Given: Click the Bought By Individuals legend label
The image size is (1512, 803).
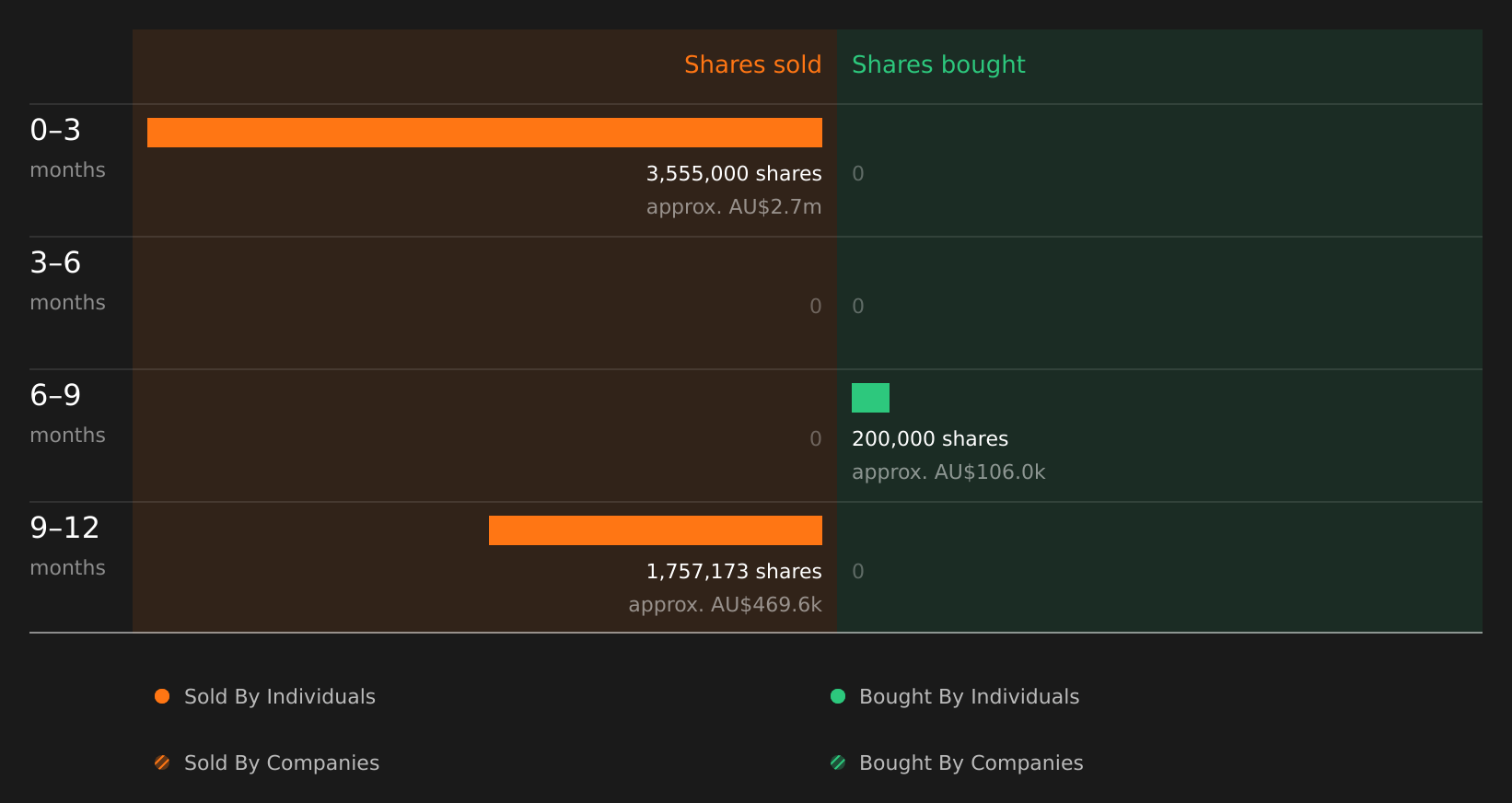Looking at the screenshot, I should [969, 696].
